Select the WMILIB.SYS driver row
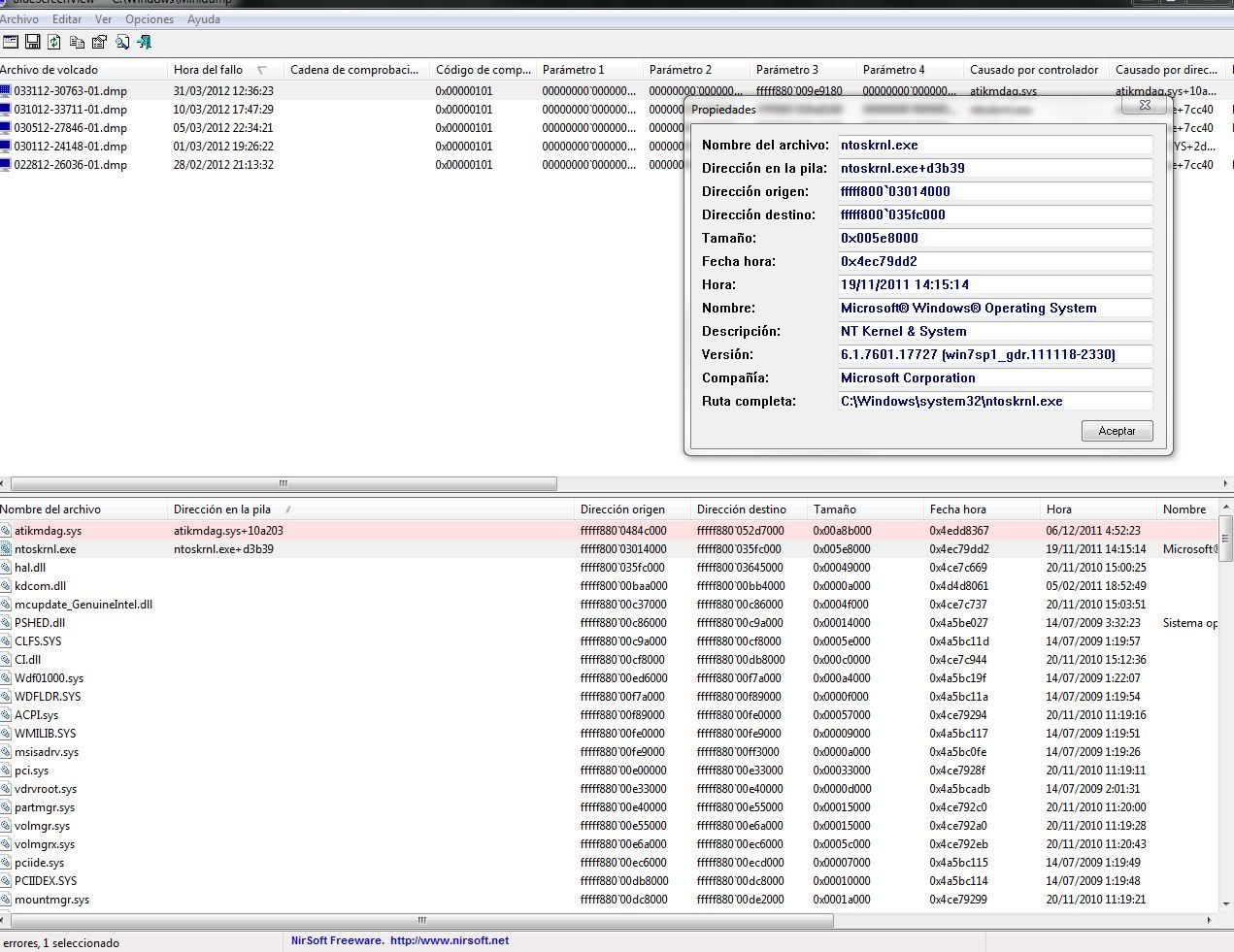Screen dimensions: 1234x952 pyautogui.click(x=609, y=734)
